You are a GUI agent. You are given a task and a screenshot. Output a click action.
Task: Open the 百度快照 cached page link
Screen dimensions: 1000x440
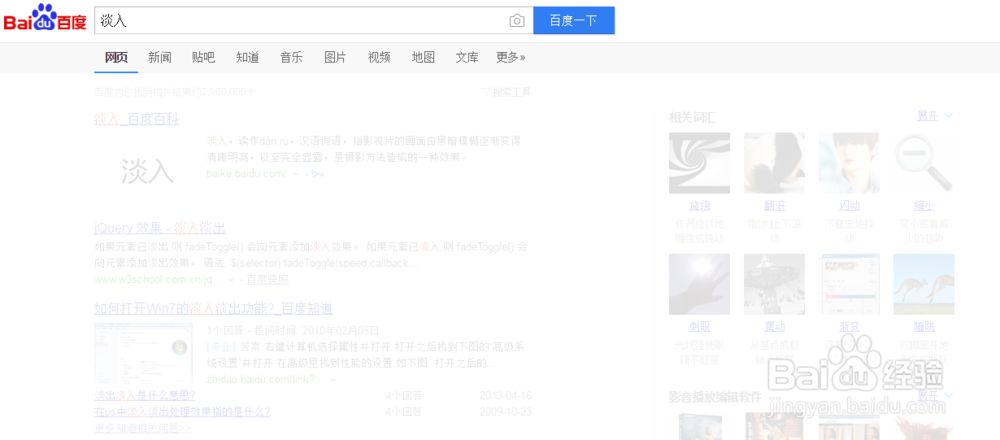[x=267, y=279]
